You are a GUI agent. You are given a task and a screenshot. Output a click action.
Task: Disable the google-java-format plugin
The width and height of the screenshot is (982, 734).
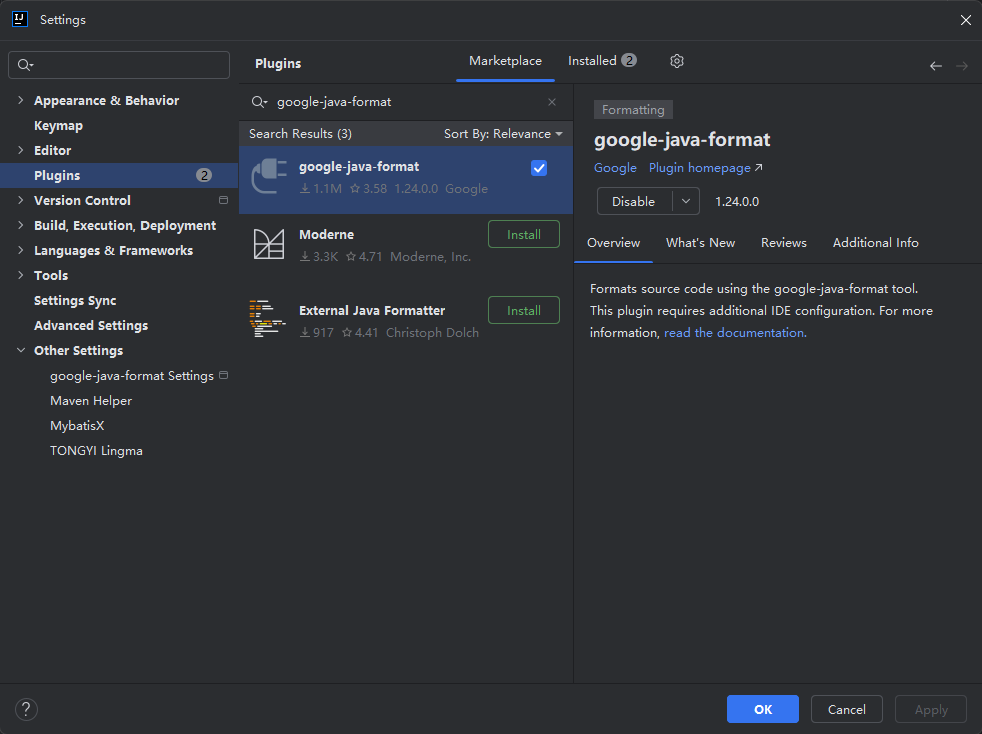click(634, 201)
